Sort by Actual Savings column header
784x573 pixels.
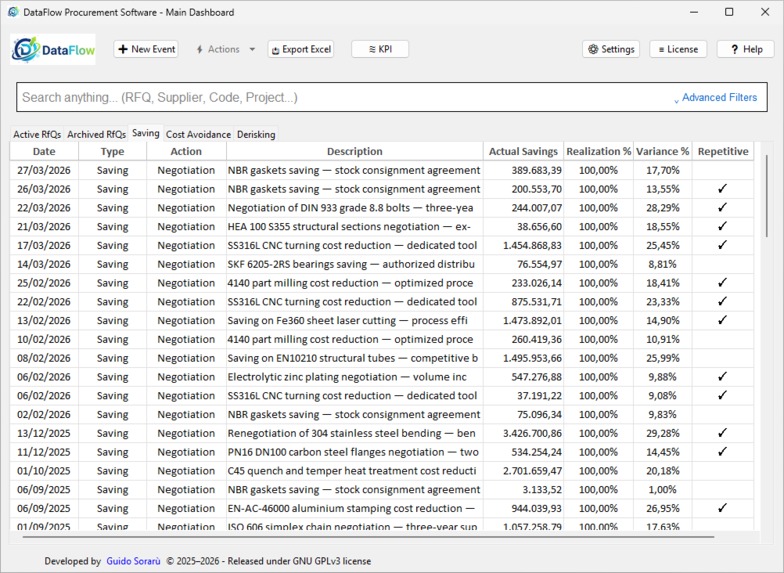click(523, 151)
